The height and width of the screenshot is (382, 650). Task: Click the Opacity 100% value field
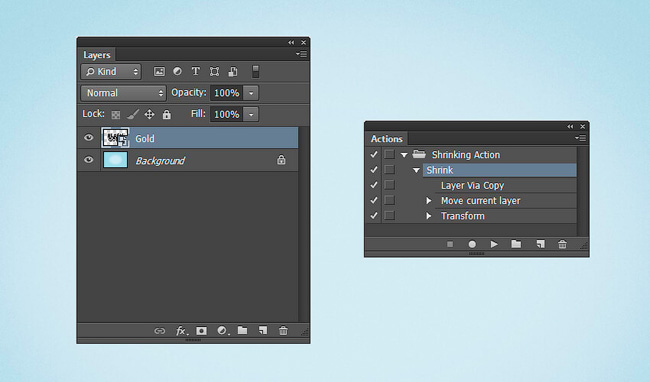[227, 93]
